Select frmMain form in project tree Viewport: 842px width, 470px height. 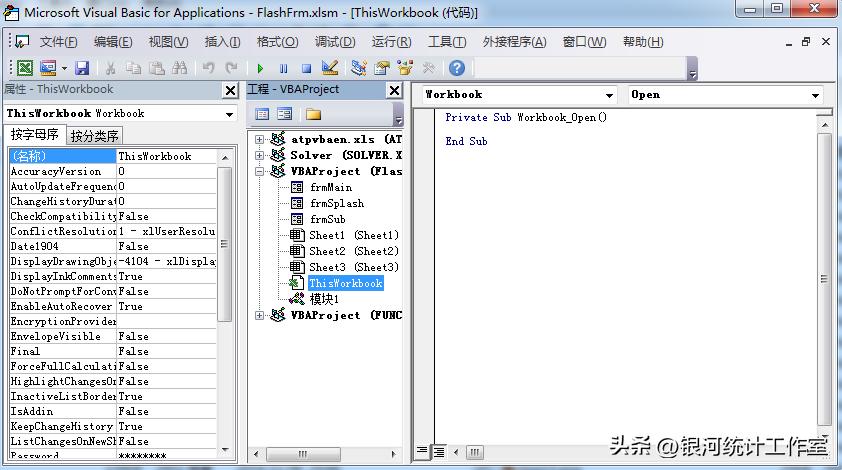pyautogui.click(x=331, y=187)
